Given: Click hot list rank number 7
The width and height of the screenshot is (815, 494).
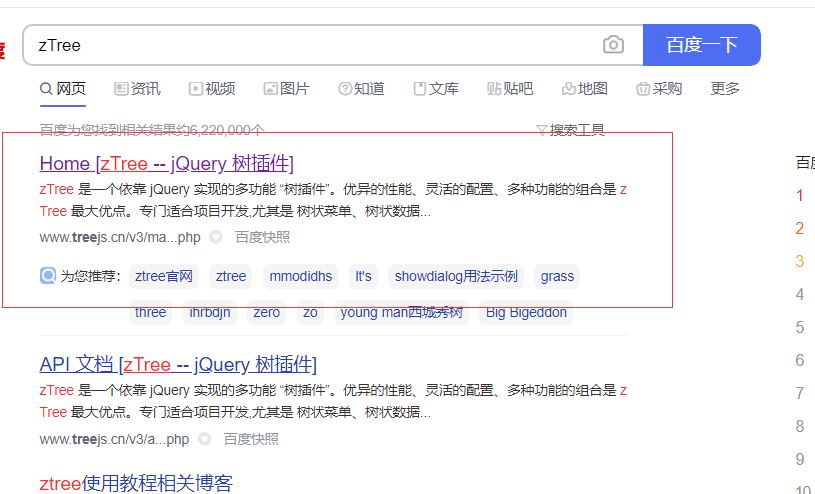Looking at the screenshot, I should coord(800,394).
